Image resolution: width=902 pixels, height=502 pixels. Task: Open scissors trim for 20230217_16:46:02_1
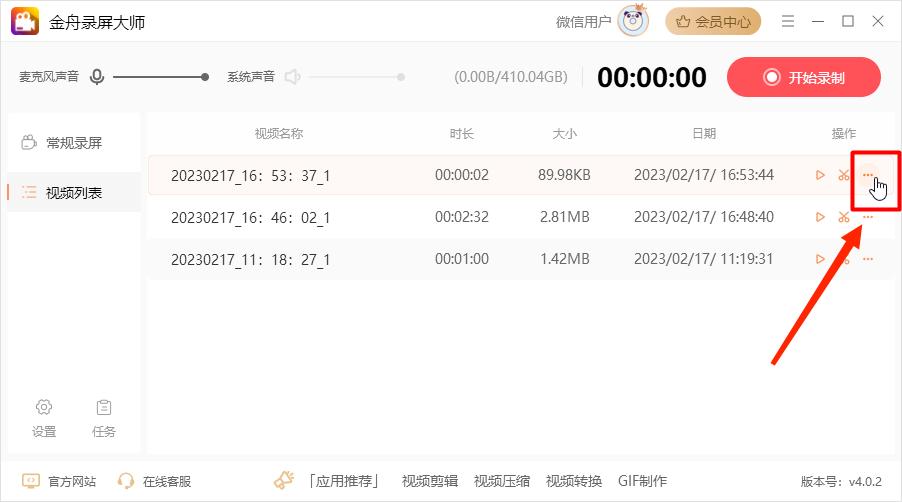click(x=844, y=217)
